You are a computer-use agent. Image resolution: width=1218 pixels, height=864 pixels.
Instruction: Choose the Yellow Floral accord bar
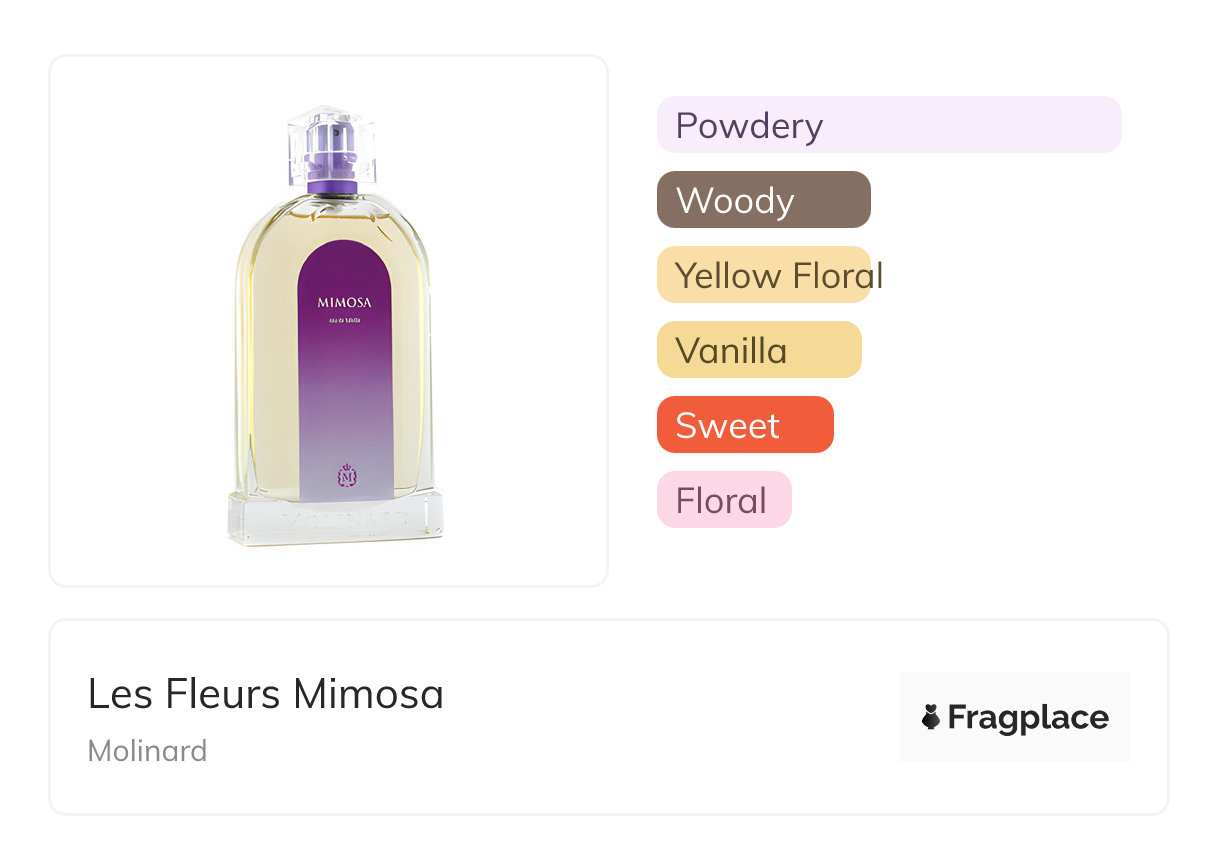coord(763,275)
